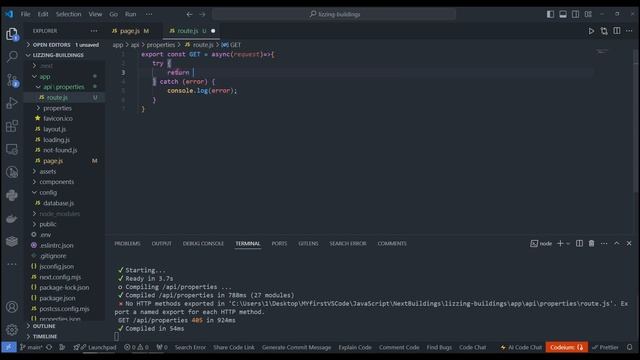Open Explorer Views and More Actions
Screen dimensions: 640x360
pos(94,31)
